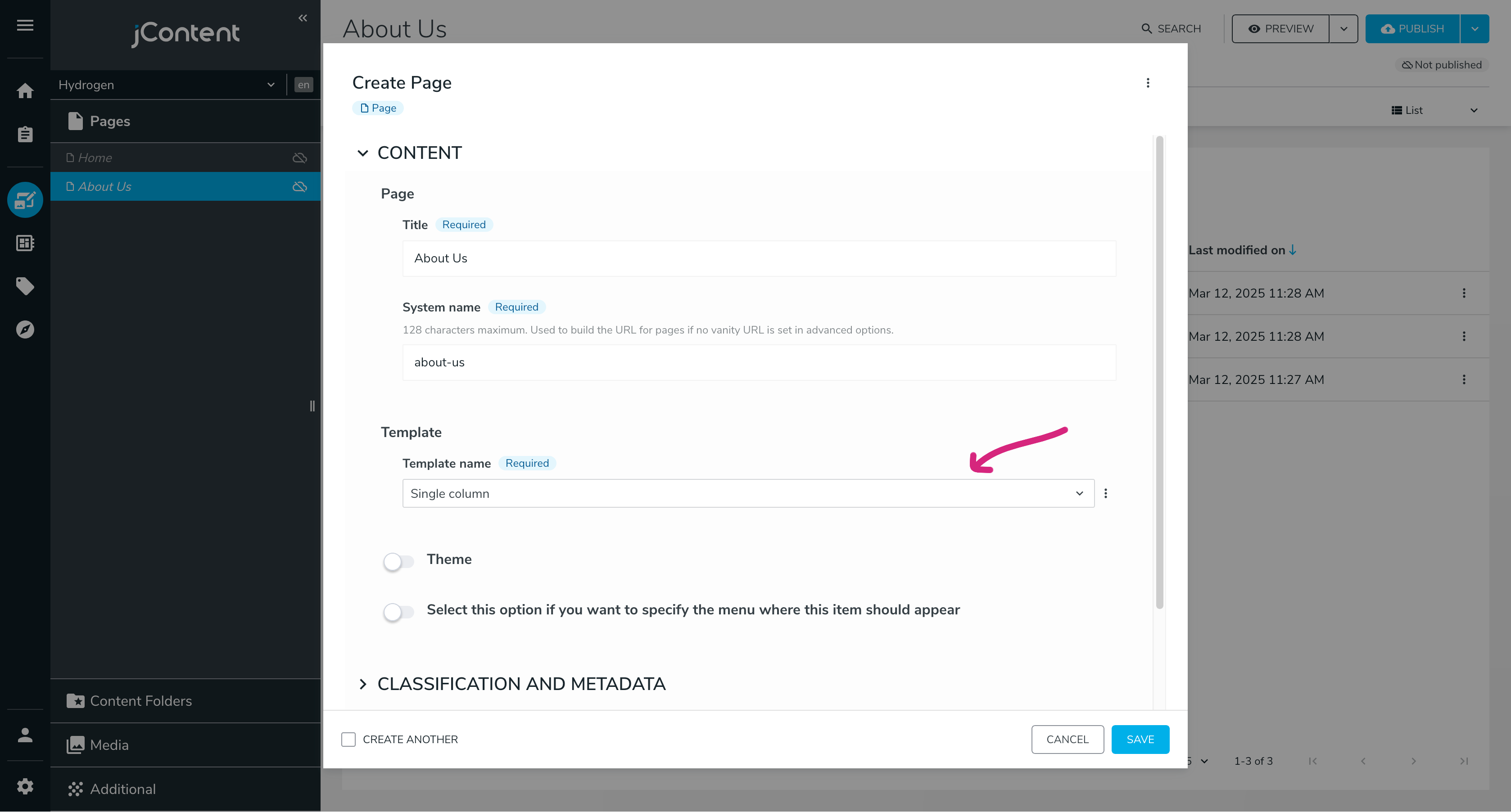Screen dimensions: 1511x812
Task: Expand Classification and Metadata section
Action: (x=362, y=684)
